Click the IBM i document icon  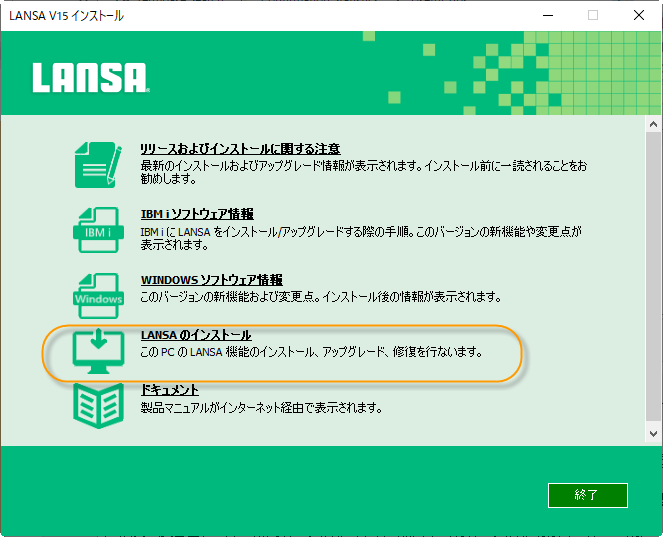pos(98,230)
